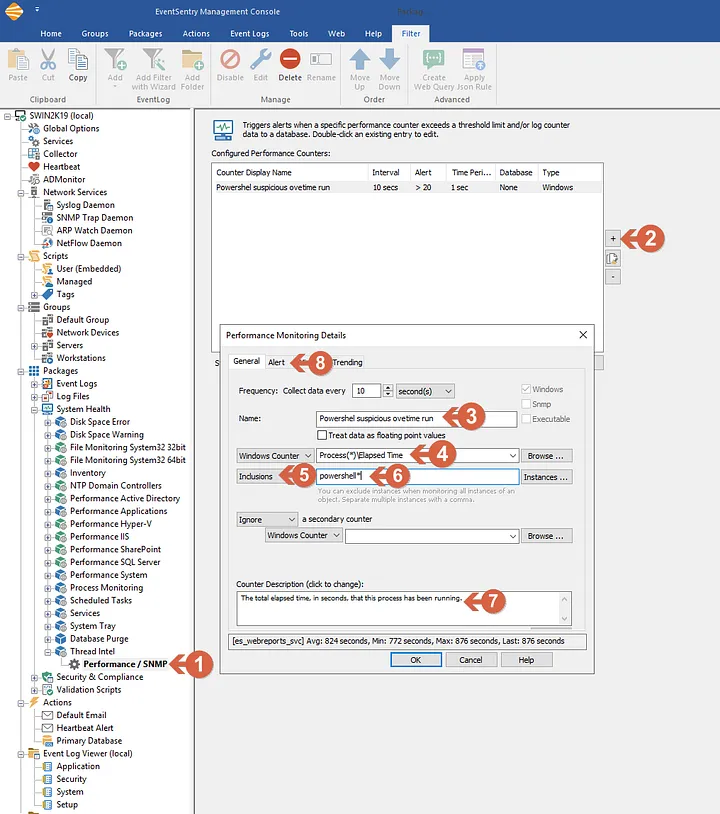Toggle Treat data as floating point values

[x=322, y=435]
